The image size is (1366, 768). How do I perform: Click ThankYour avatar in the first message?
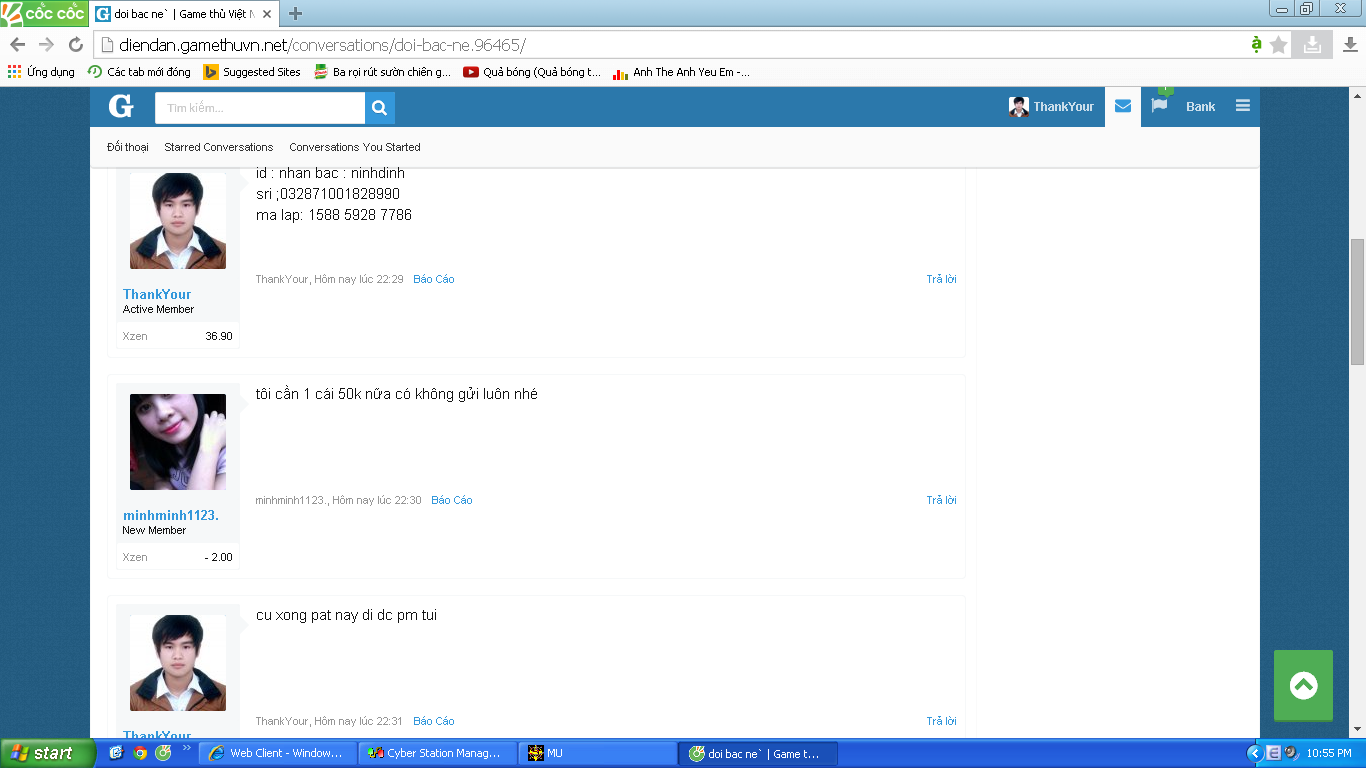pos(178,221)
